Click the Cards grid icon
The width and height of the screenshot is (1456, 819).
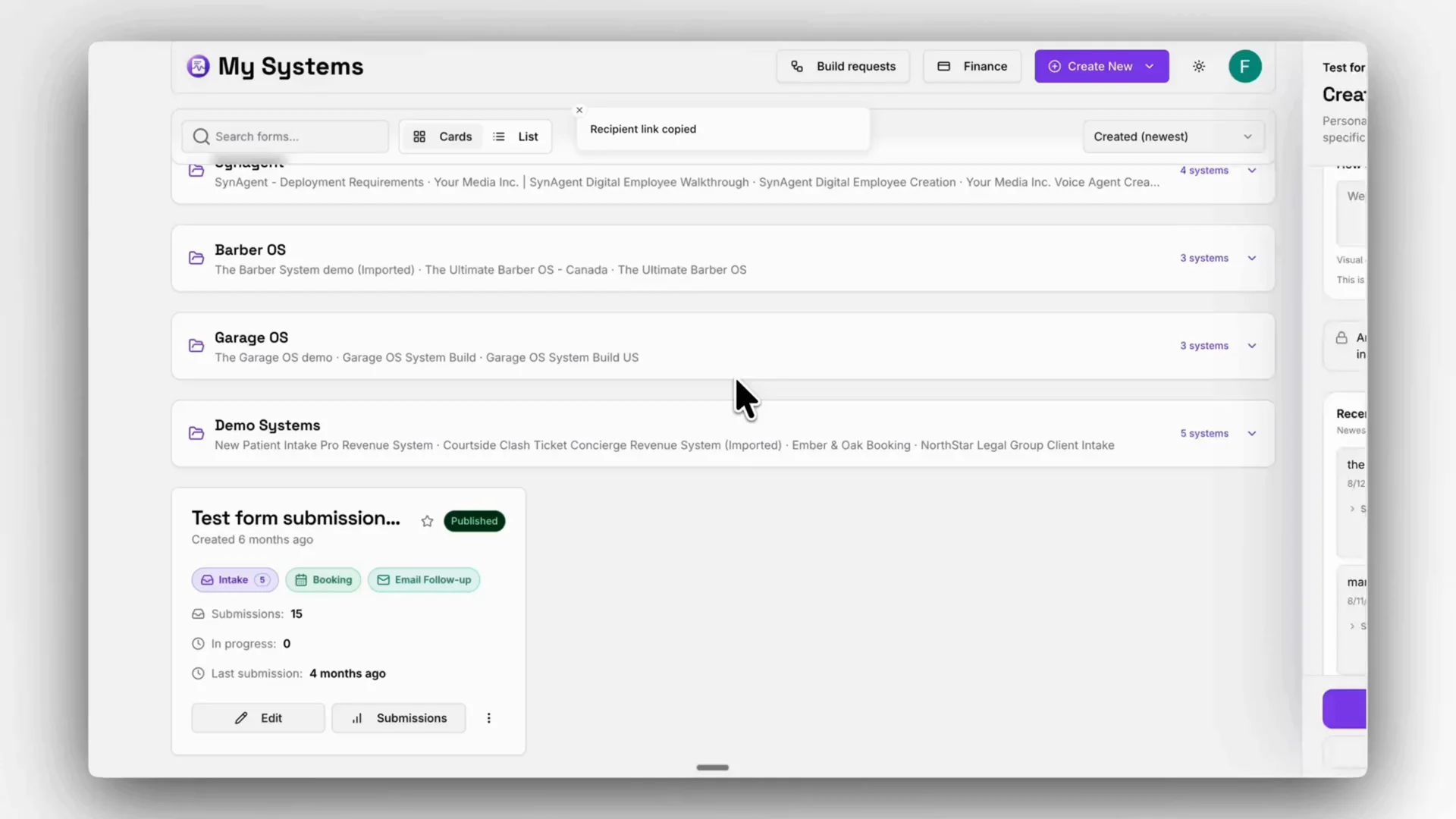click(419, 136)
